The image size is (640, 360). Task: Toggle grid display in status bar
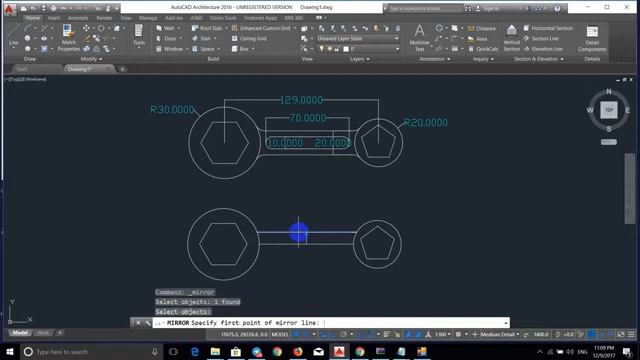coord(296,334)
